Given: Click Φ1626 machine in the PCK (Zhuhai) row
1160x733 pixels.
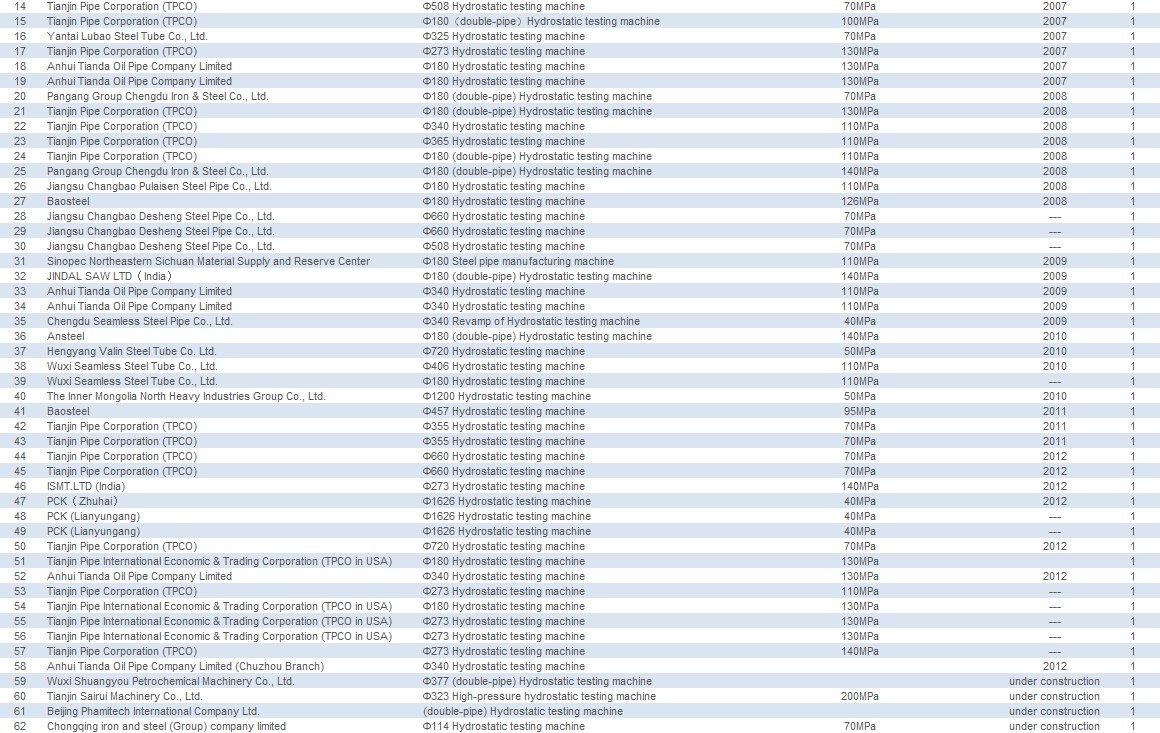Looking at the screenshot, I should point(507,501).
